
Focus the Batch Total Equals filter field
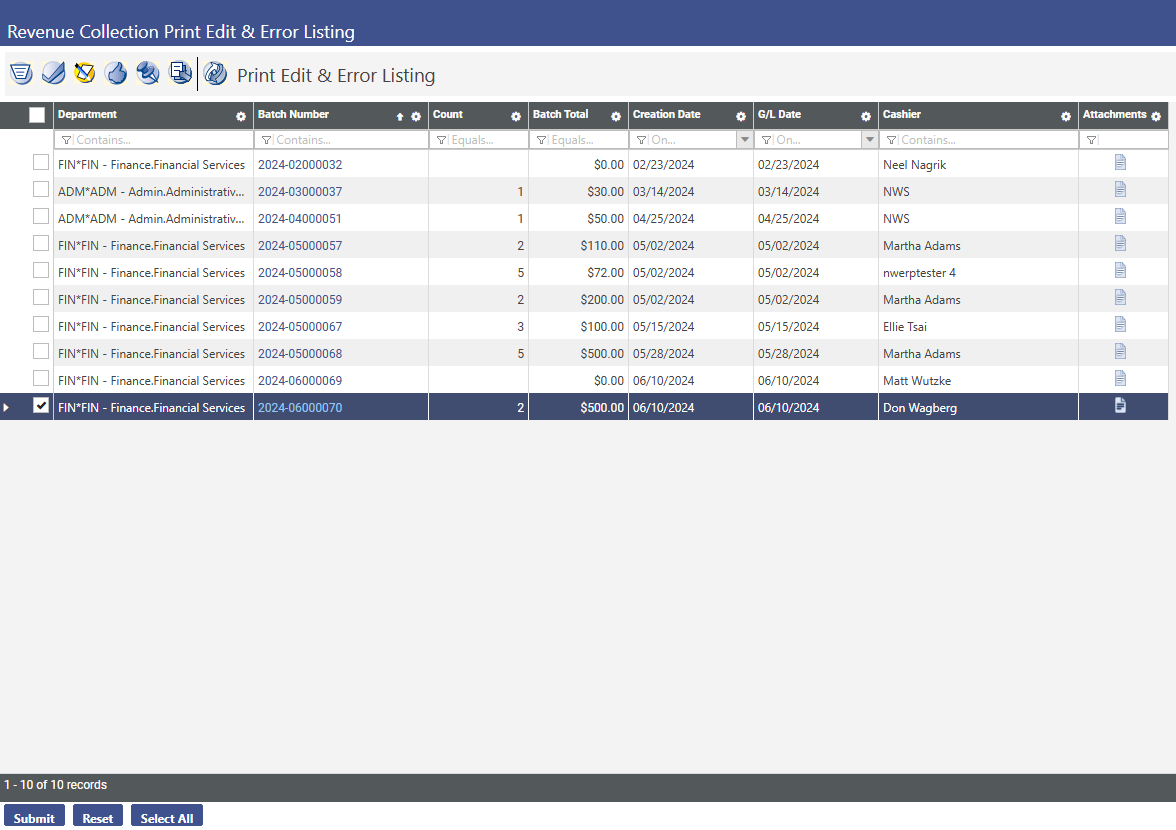click(579, 140)
